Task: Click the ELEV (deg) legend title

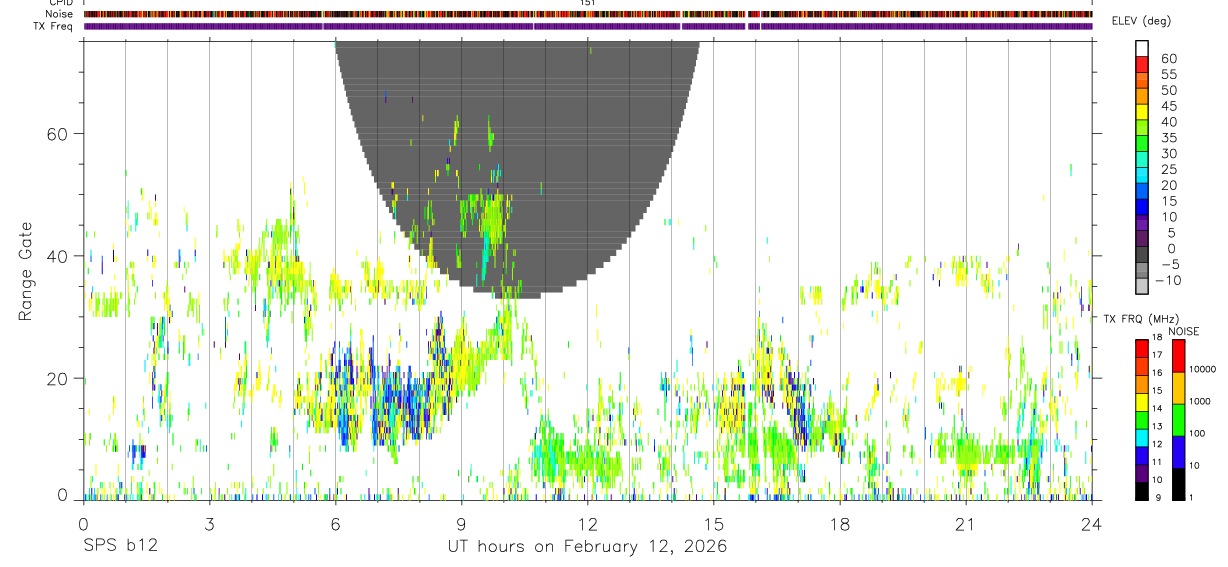Action: (x=1141, y=21)
